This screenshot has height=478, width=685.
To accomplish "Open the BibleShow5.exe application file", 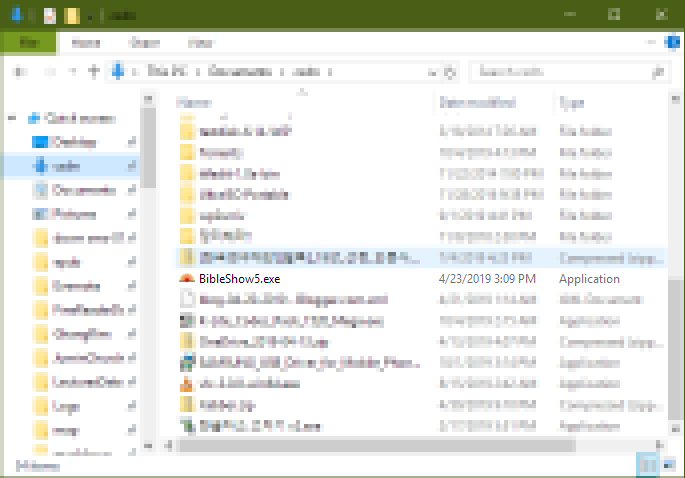I will coord(240,279).
